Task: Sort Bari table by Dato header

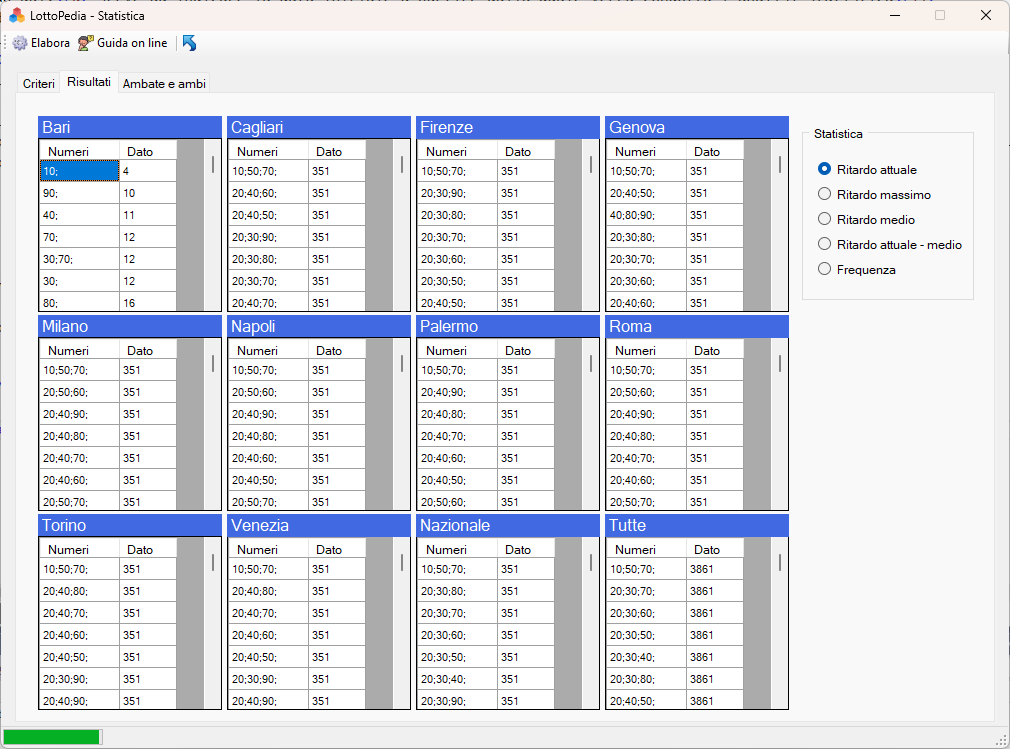Action: click(x=148, y=151)
